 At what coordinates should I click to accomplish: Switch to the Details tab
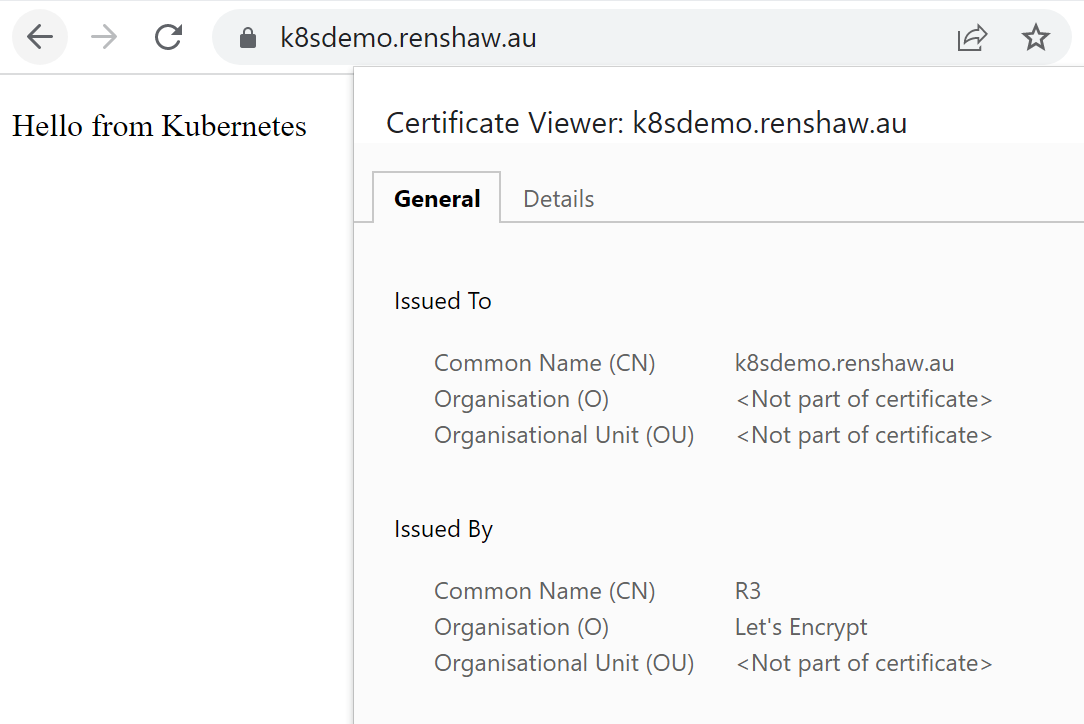click(558, 199)
